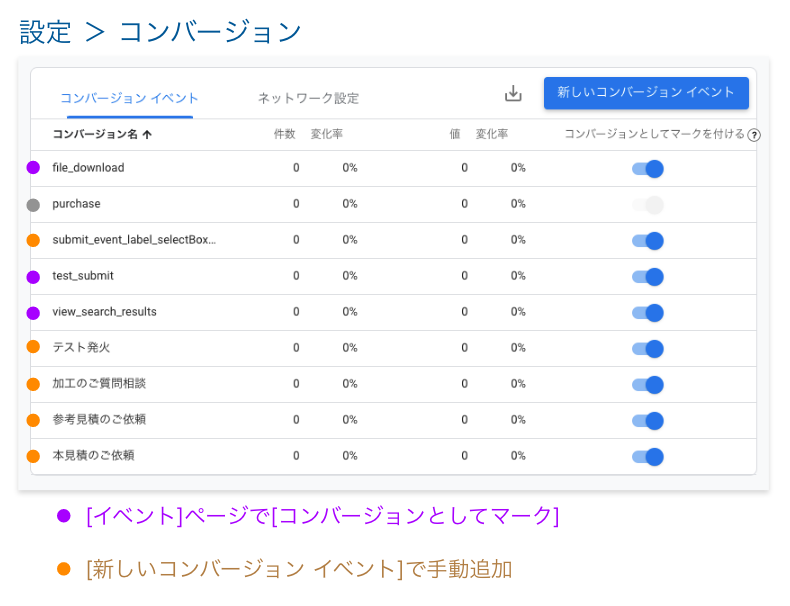Click the 変化率 header after 値
The width and height of the screenshot is (790, 606).
[492, 134]
